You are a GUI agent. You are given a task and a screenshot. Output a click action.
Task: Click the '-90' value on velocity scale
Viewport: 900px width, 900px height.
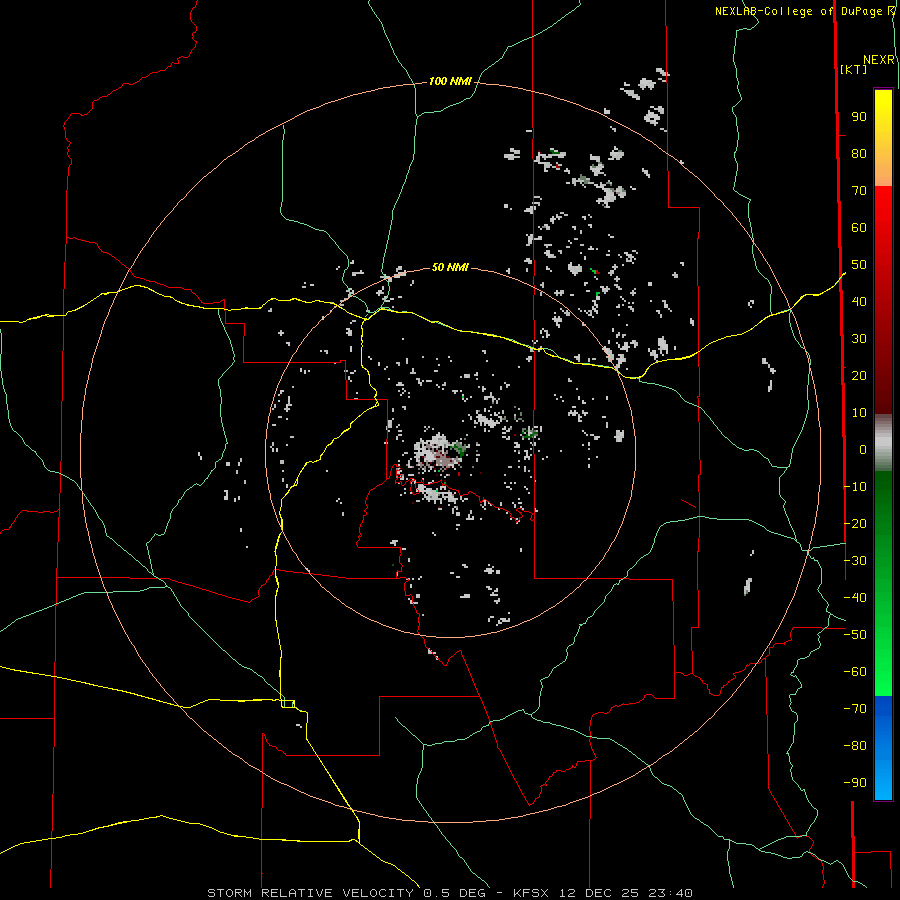tap(855, 783)
